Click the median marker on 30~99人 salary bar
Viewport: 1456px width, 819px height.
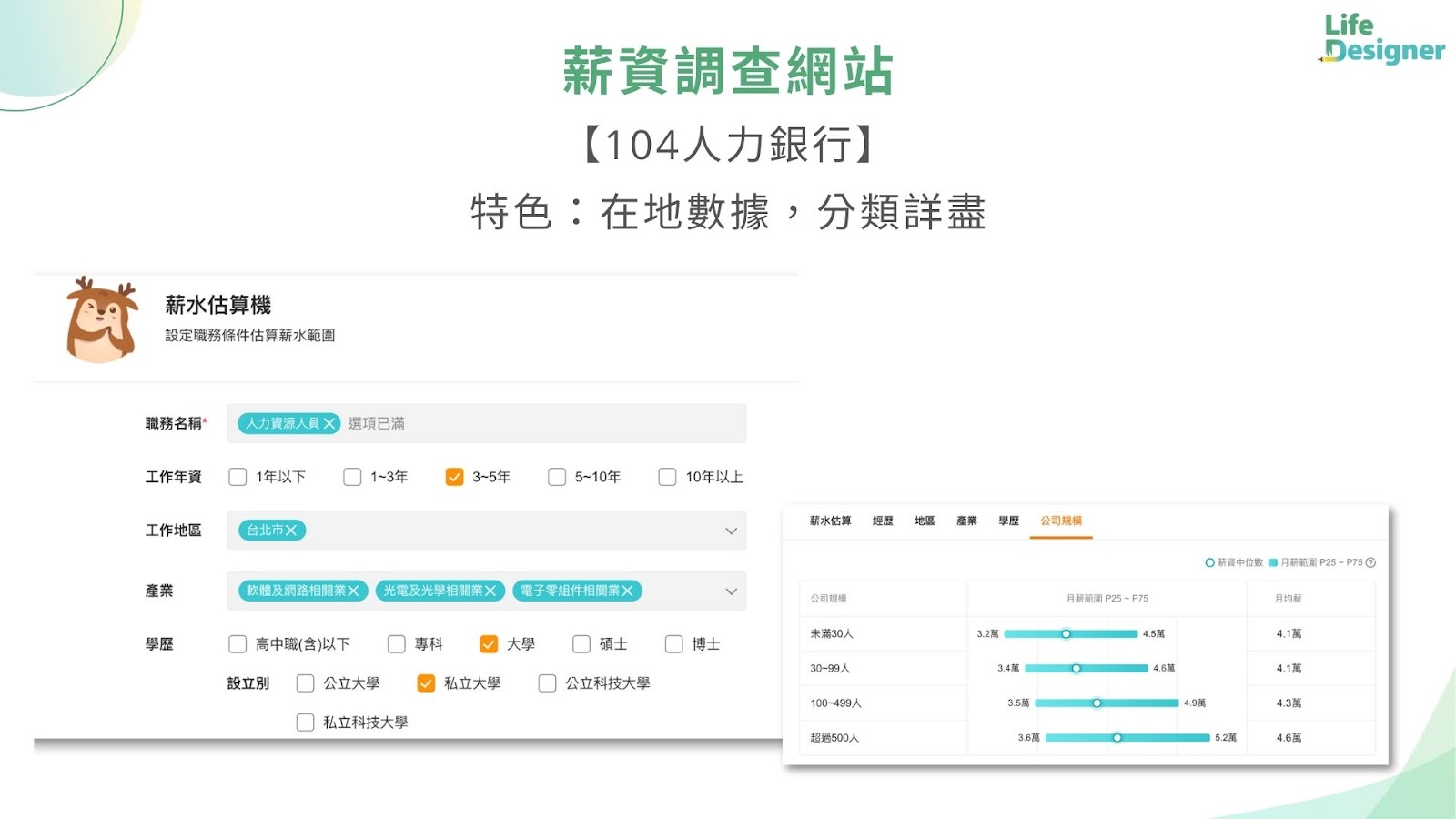(x=1077, y=669)
